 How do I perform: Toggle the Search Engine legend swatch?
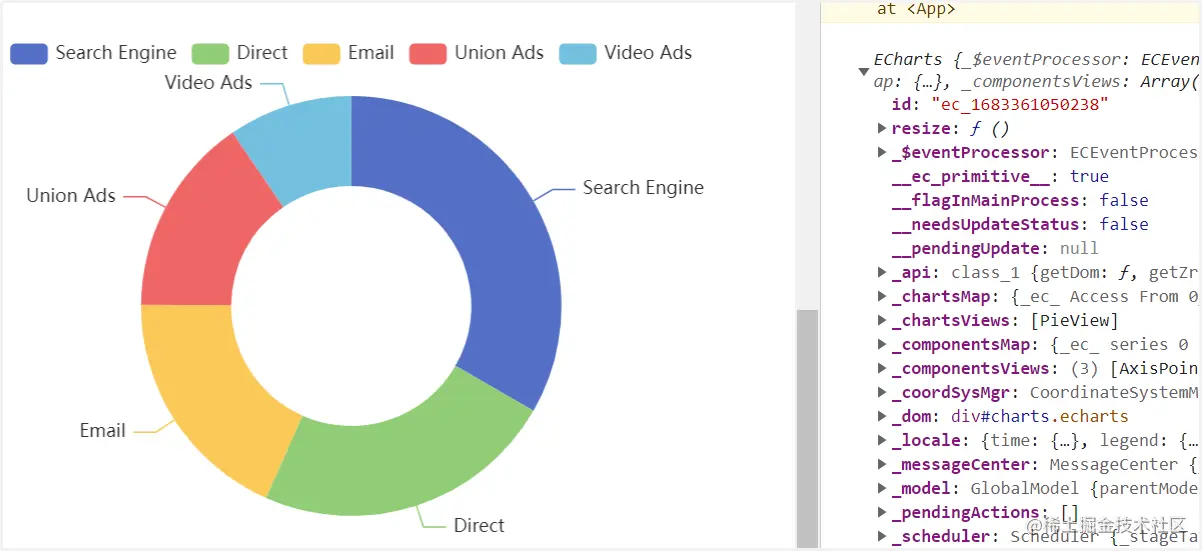[29, 54]
